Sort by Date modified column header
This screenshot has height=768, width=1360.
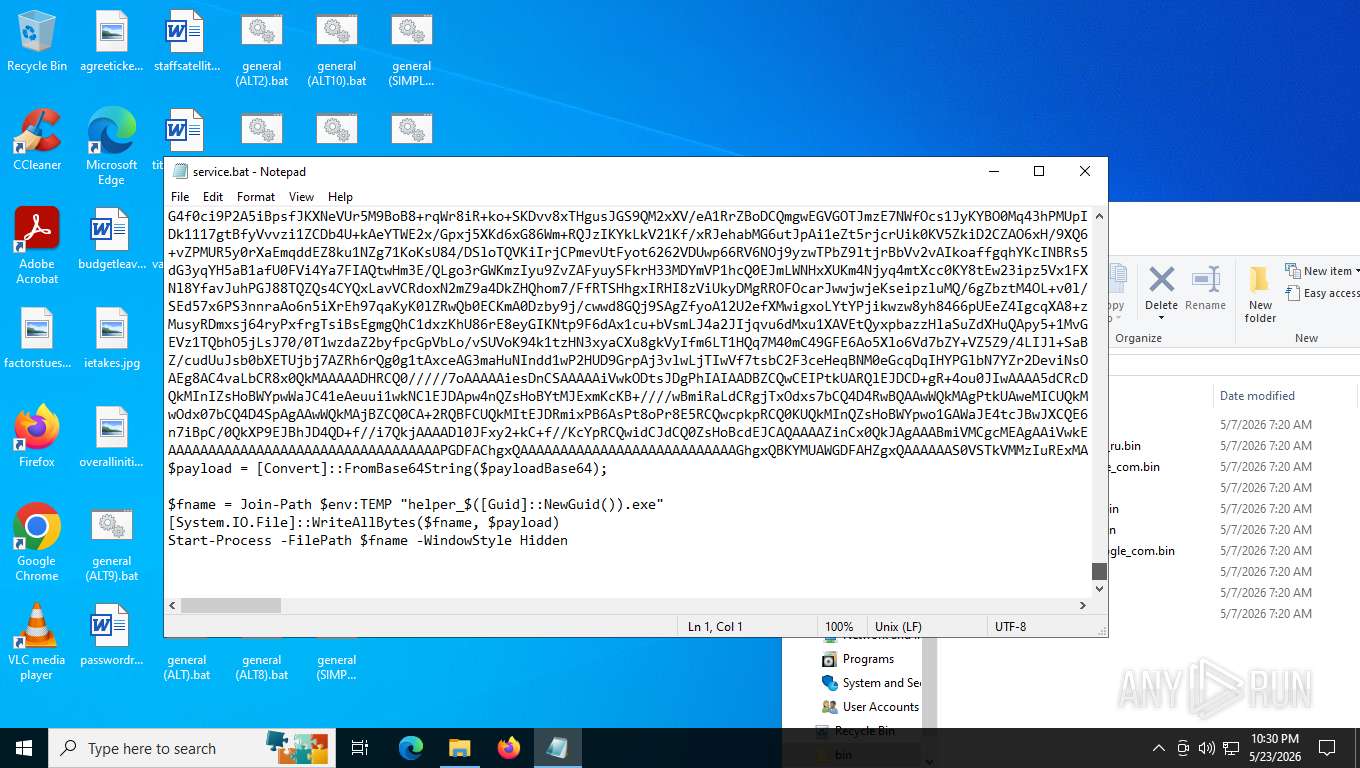coord(1257,396)
